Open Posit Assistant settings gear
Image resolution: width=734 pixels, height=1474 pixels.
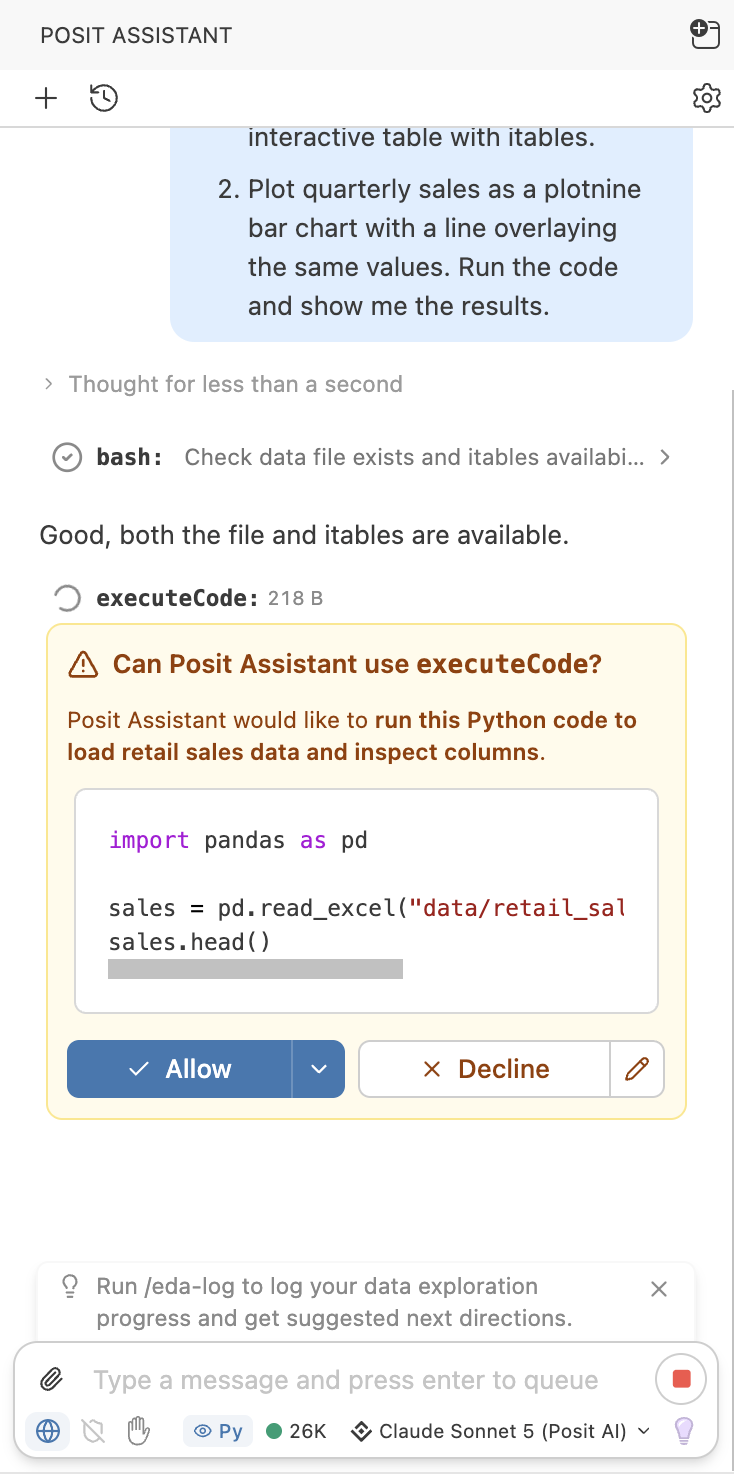(707, 98)
